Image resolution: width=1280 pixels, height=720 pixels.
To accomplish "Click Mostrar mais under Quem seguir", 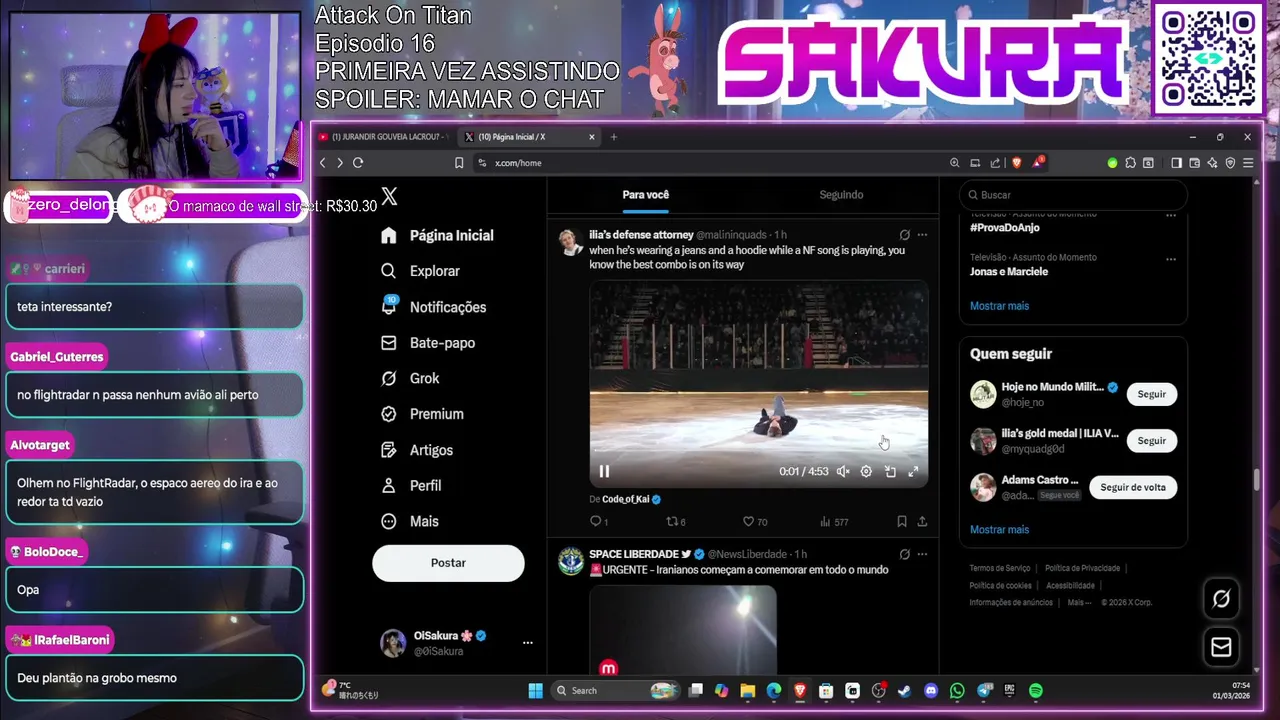I will pos(999,530).
